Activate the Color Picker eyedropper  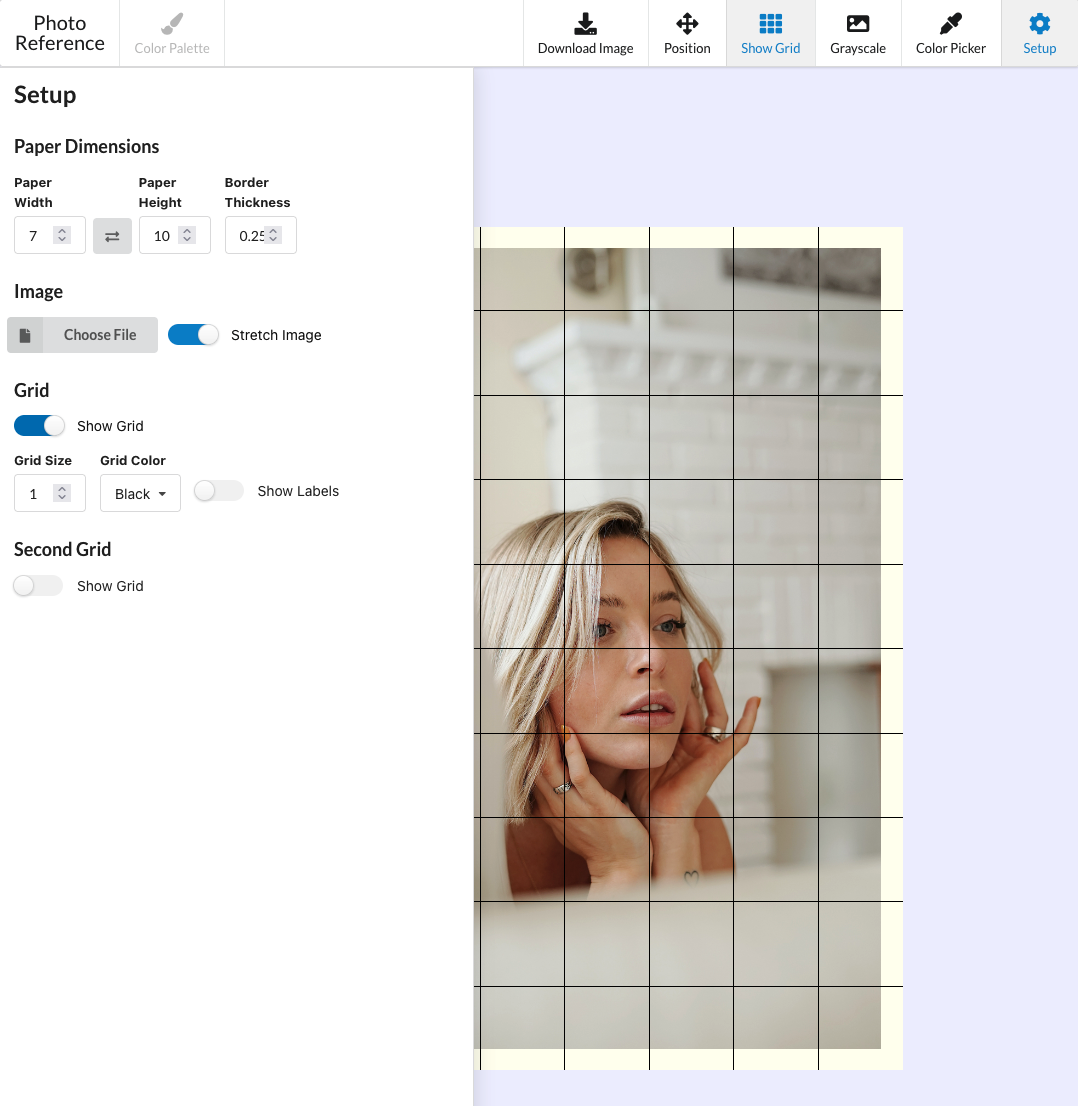pyautogui.click(x=950, y=34)
